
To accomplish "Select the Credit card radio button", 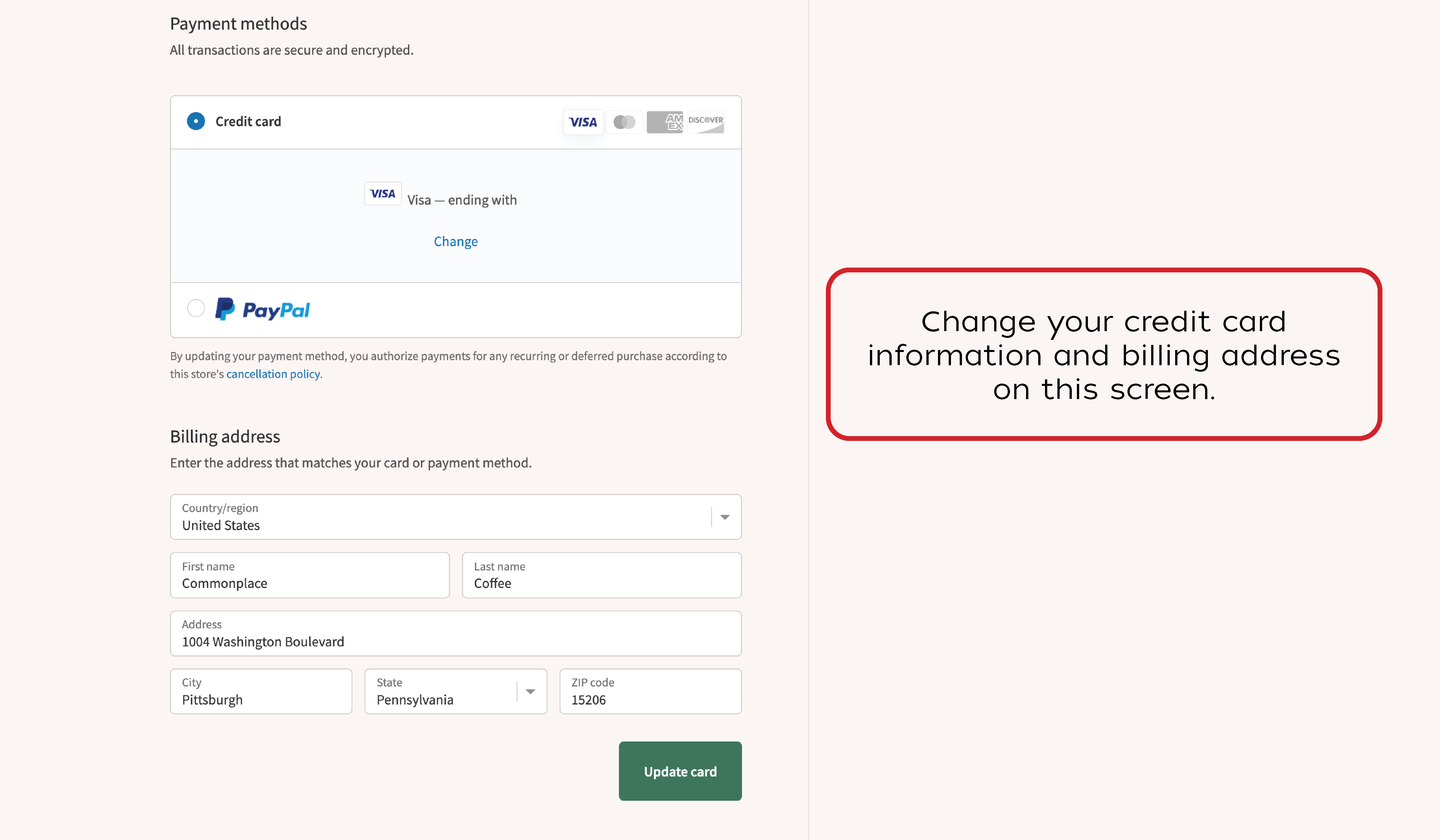I will click(x=196, y=121).
